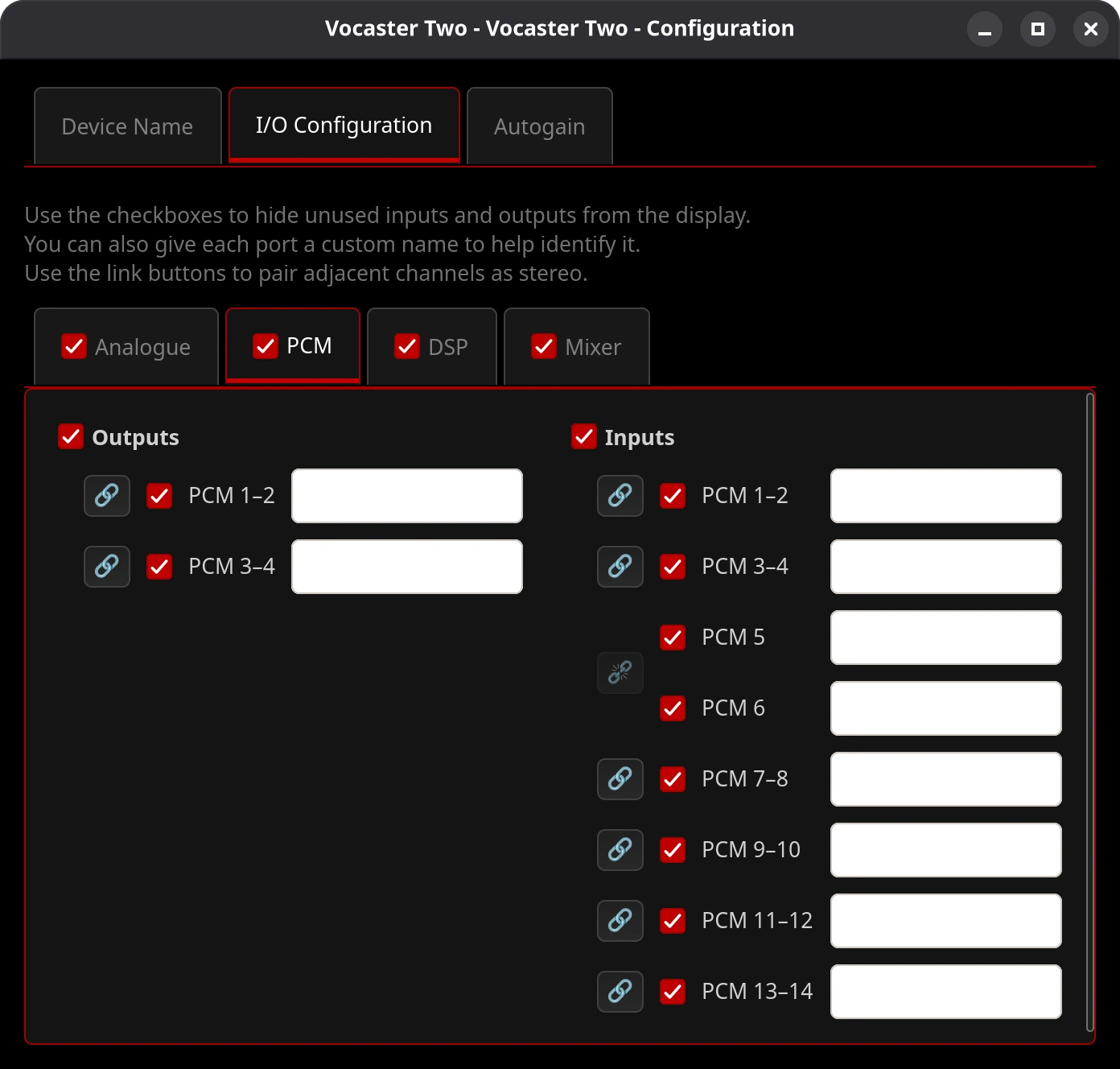Hide Inputs PCM 1–2 via checkbox

click(673, 496)
